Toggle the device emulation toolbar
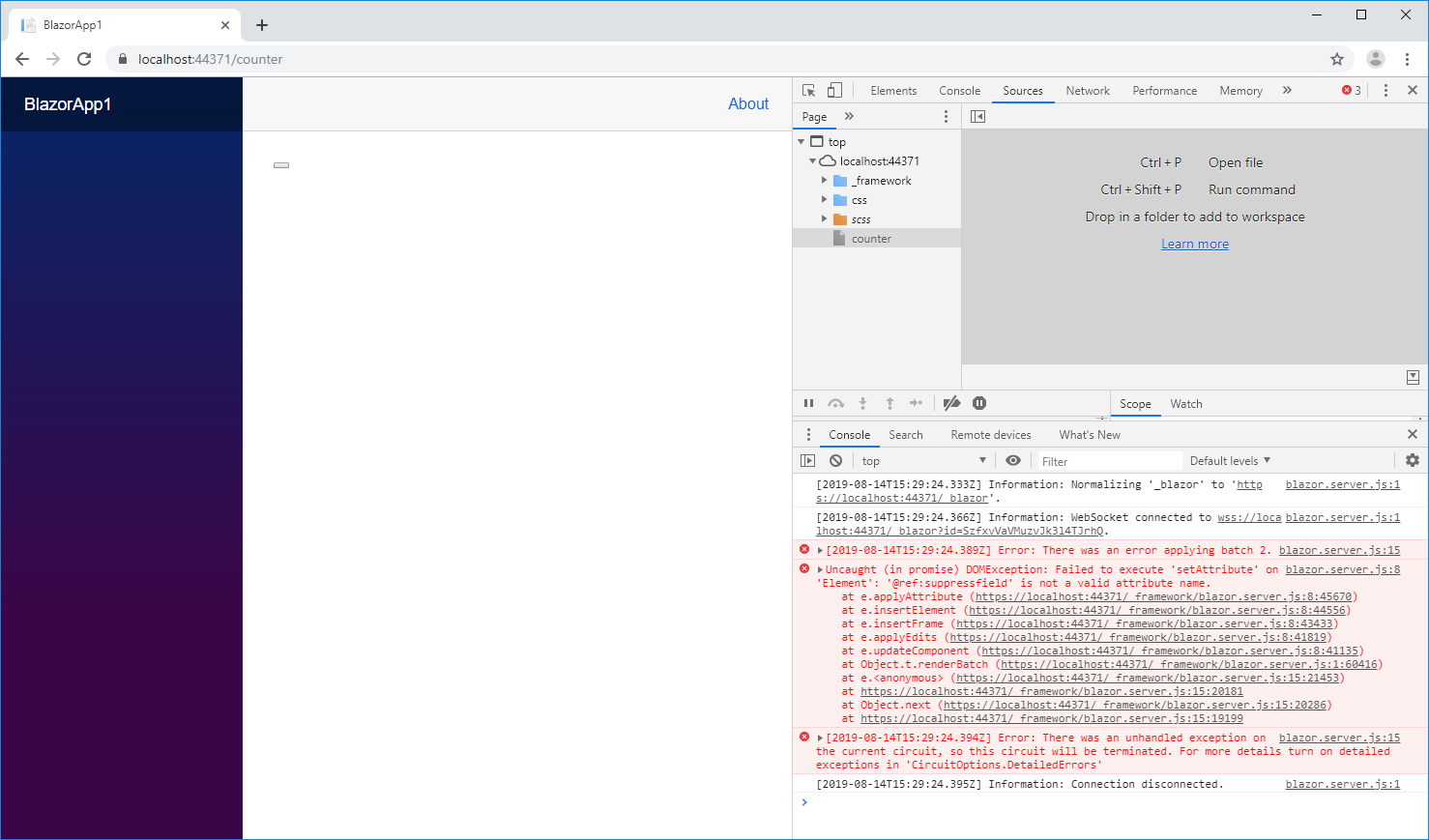This screenshot has width=1429, height=840. (834, 89)
